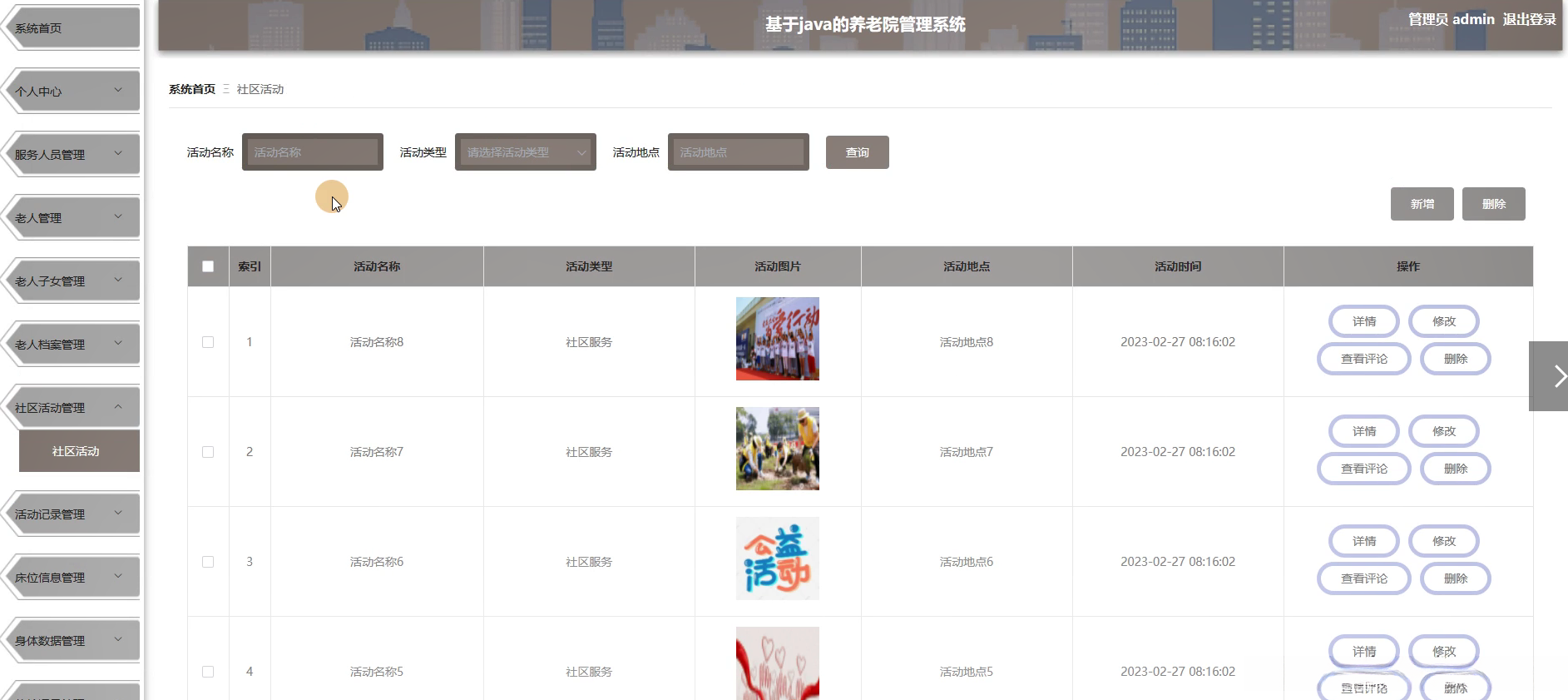This screenshot has width=1568, height=700.
Task: Click 详情 for 活动名称5
Action: 1364,652
